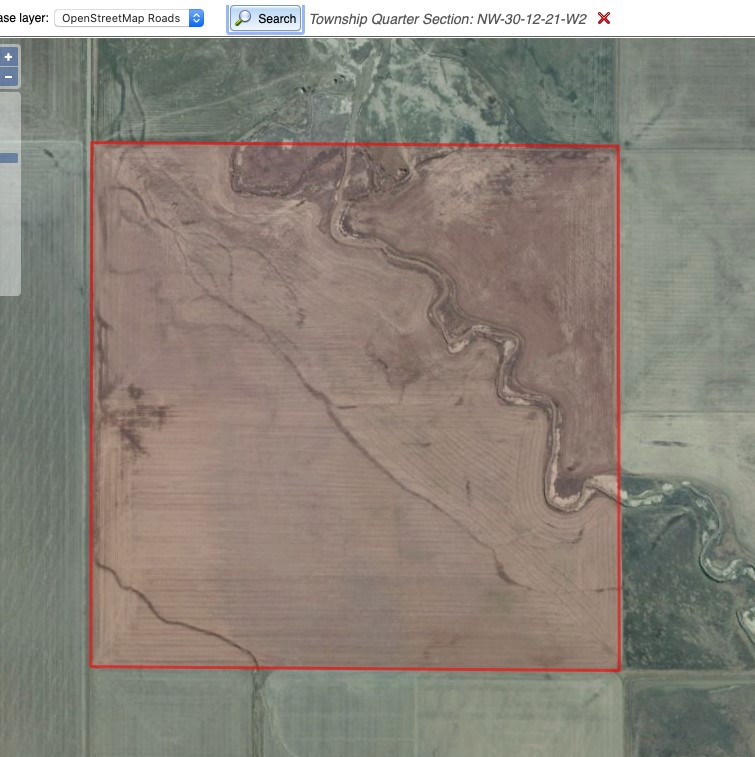The width and height of the screenshot is (755, 757).
Task: Click the zoom slider track below handle
Action: (9, 227)
